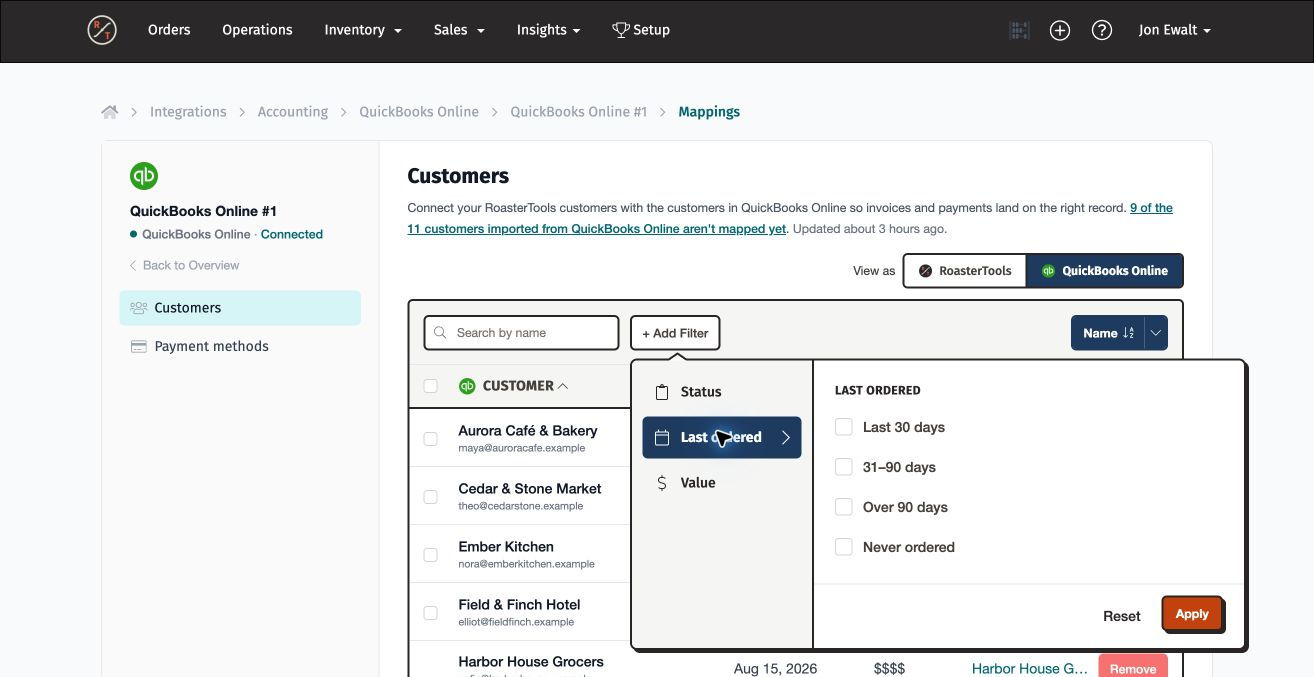Check the Last 30 days option

(844, 427)
